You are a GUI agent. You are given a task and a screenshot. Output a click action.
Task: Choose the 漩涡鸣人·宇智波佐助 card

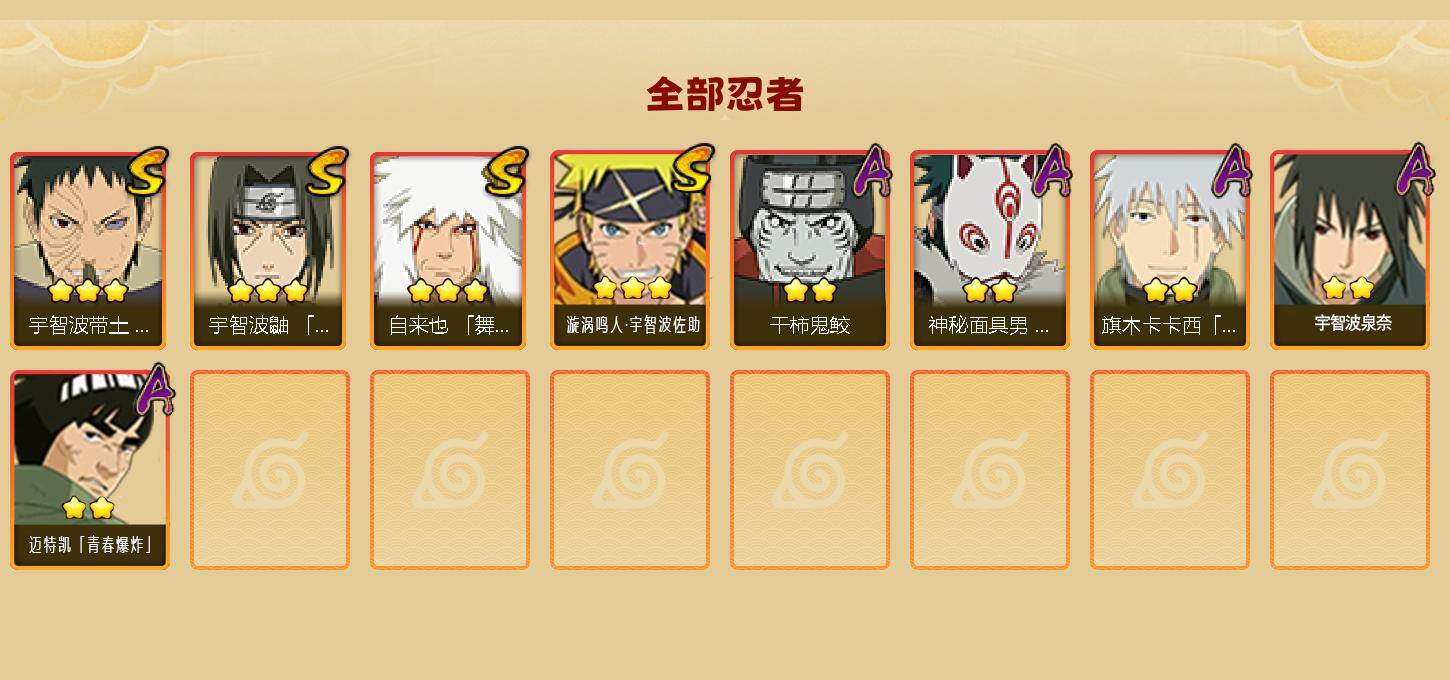tap(629, 250)
